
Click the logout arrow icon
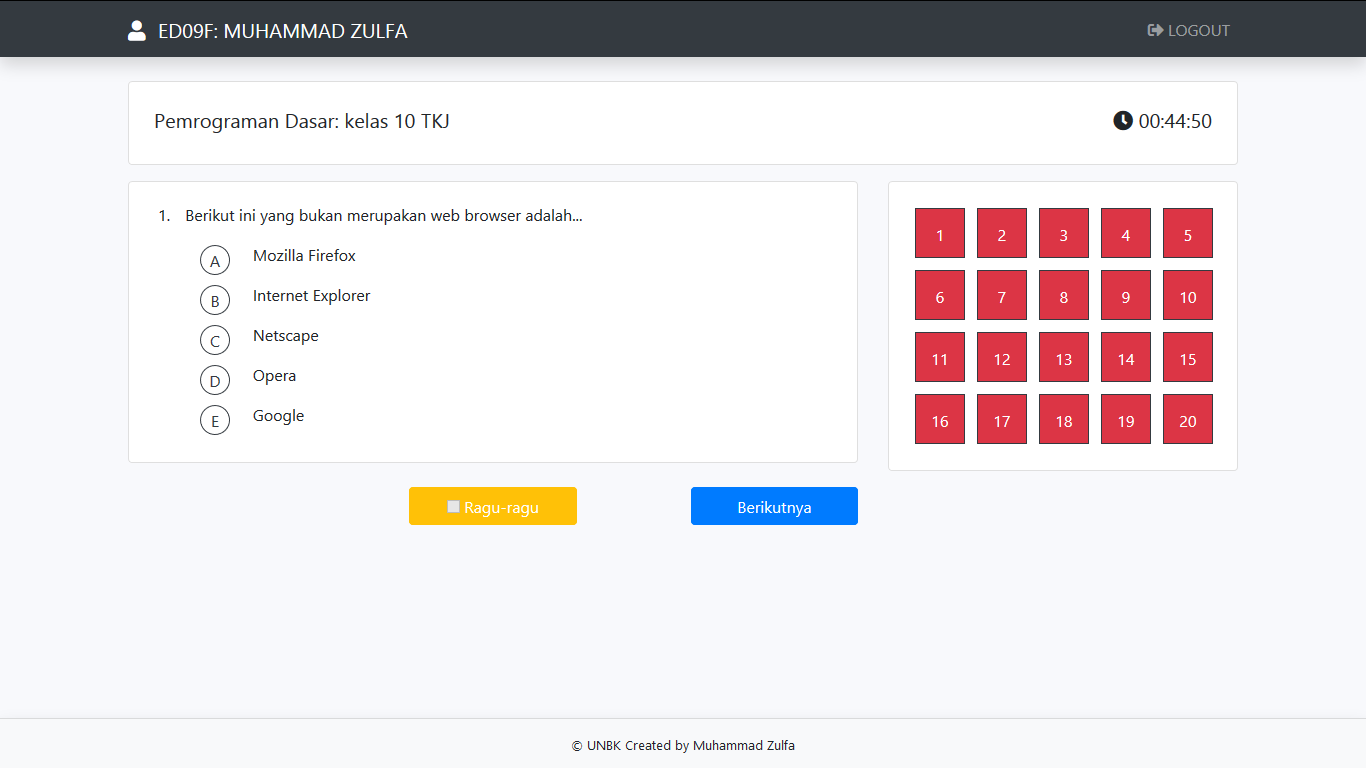[x=1155, y=31]
